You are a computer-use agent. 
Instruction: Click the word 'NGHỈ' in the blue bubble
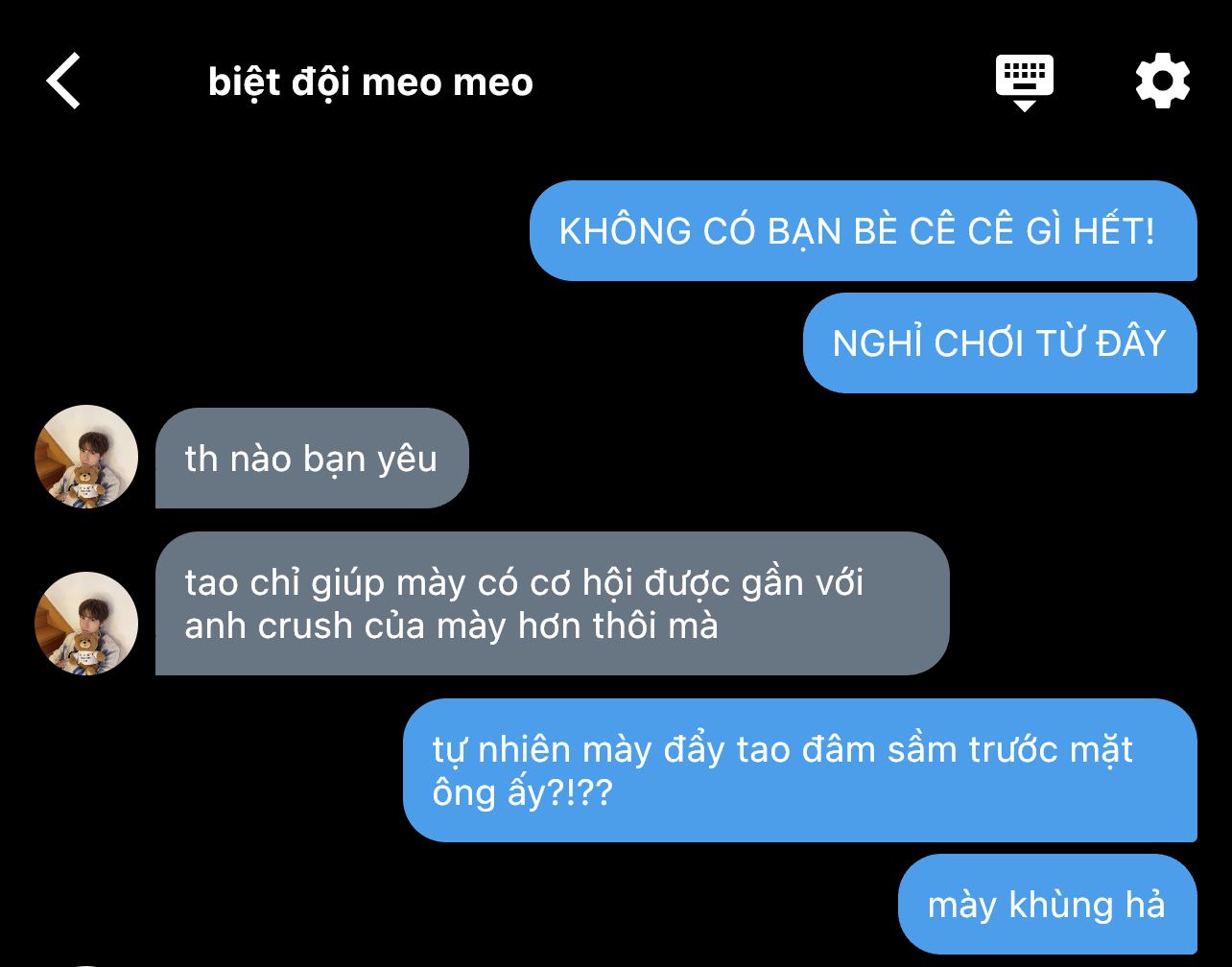(877, 342)
